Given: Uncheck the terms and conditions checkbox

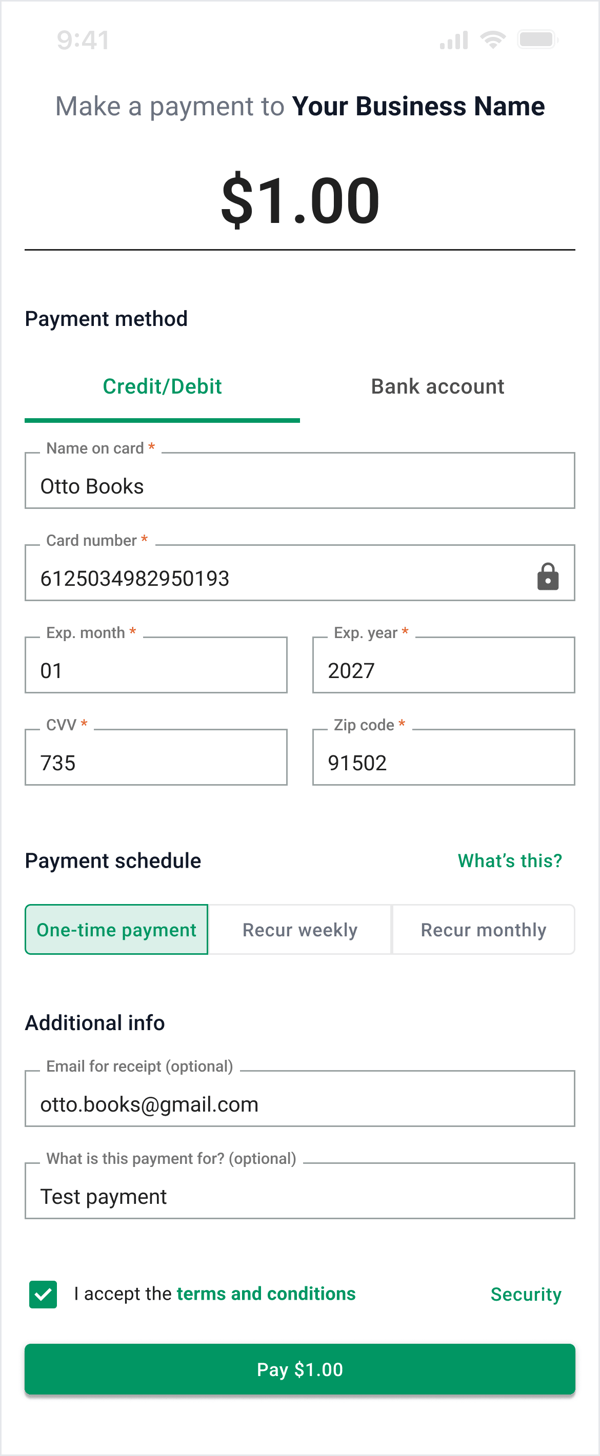Looking at the screenshot, I should pyautogui.click(x=43, y=1294).
